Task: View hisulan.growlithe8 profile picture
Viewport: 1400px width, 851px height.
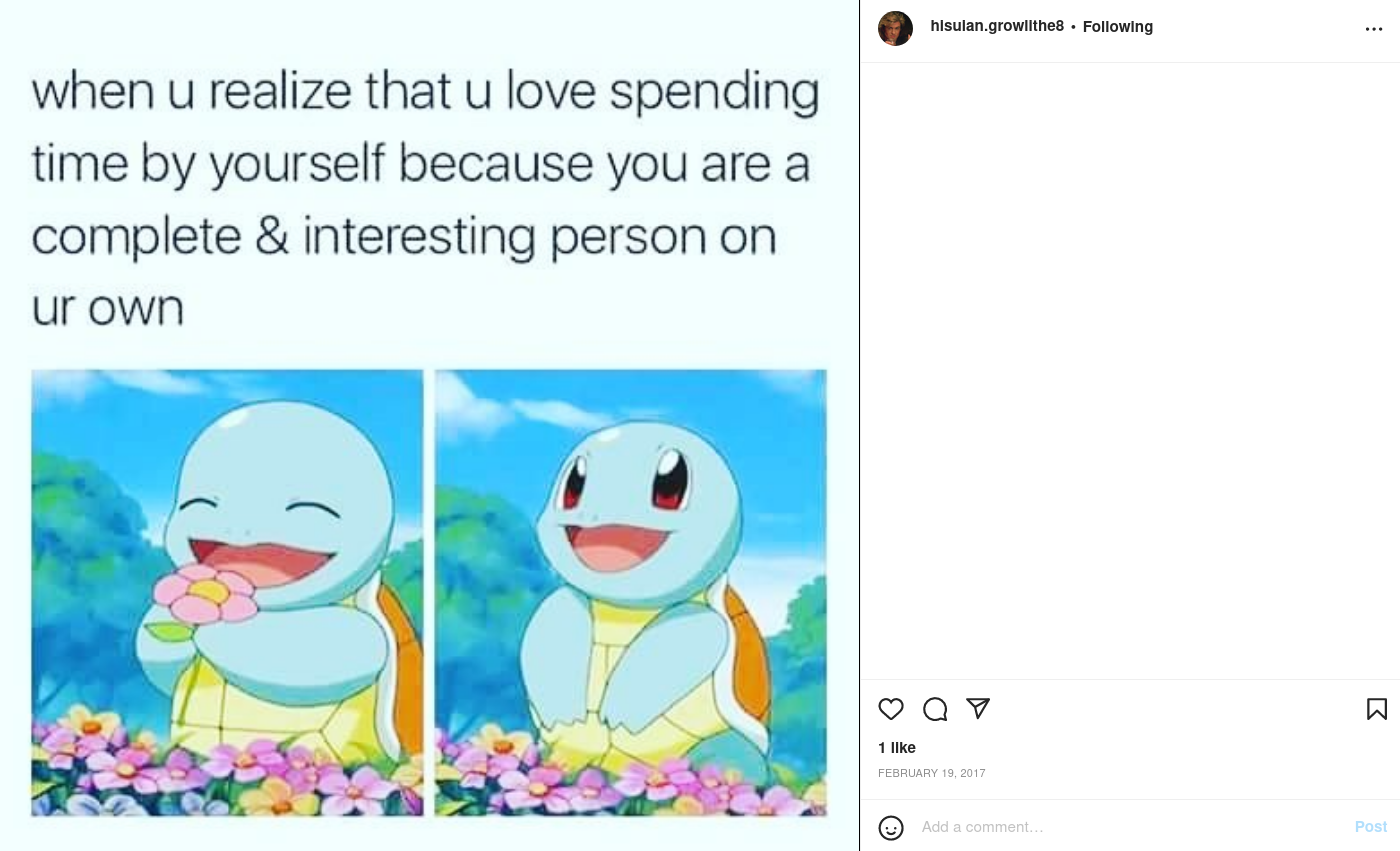Action: 895,28
